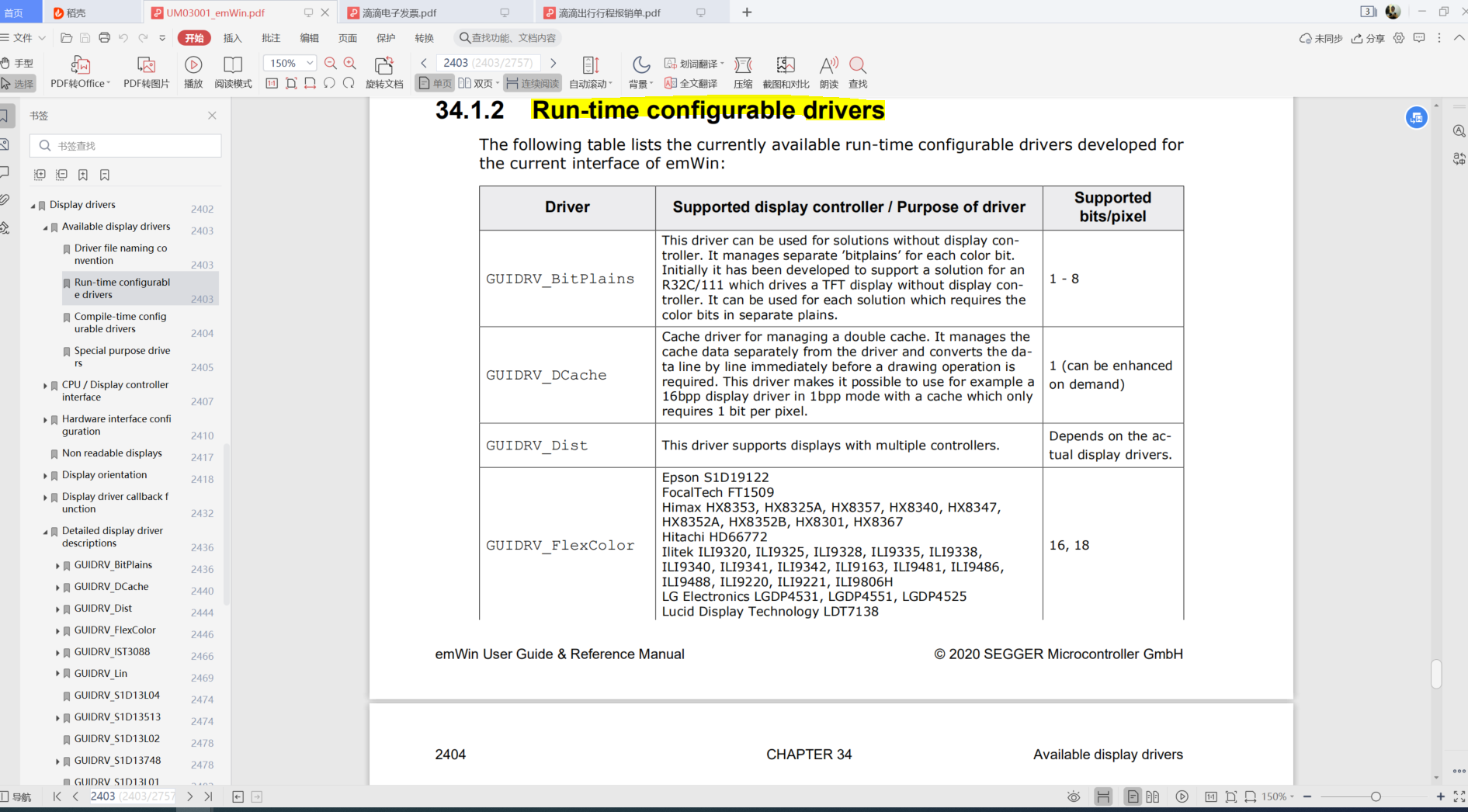1468x812 pixels.
Task: Click the status bar zoom out minus
Action: point(1307,796)
